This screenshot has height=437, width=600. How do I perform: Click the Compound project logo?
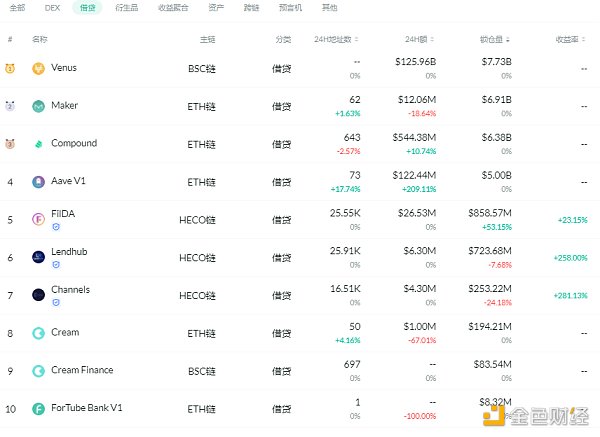tap(38, 144)
